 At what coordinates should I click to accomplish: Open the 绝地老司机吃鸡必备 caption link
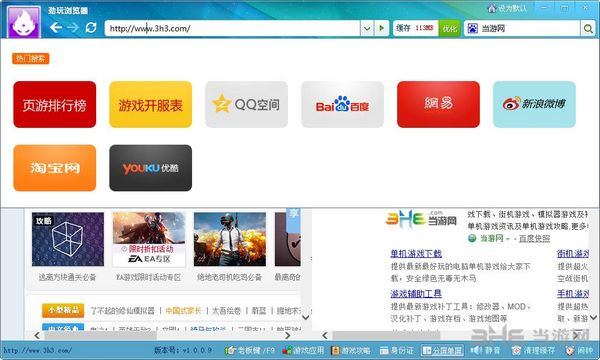[x=229, y=277]
